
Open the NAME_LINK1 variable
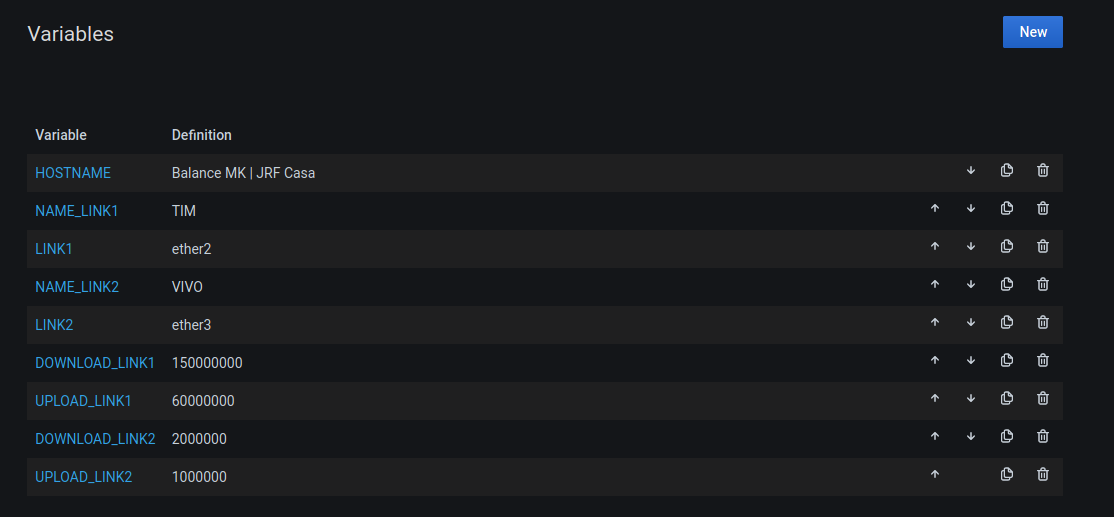77,211
